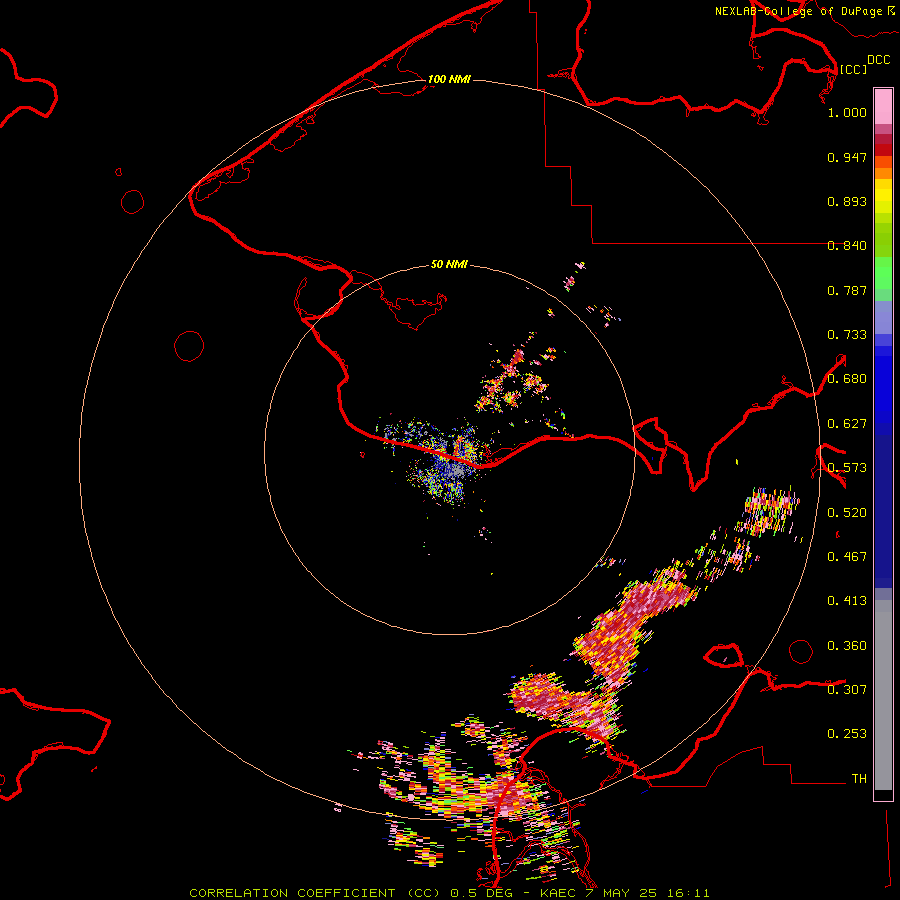Click the 0.520 scale value
The image size is (900, 900).
click(847, 513)
